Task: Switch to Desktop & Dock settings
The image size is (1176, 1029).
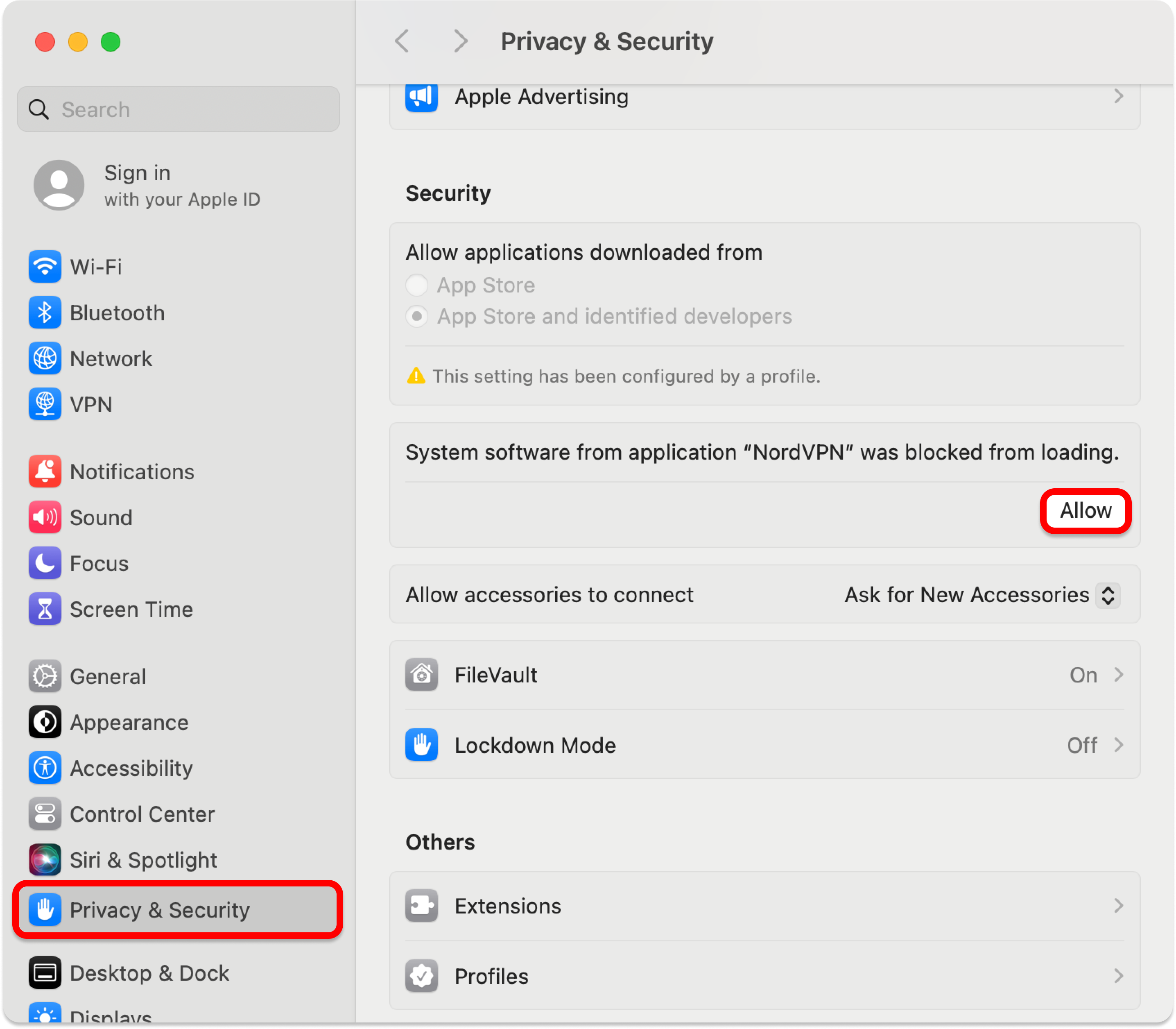Action: click(x=149, y=973)
